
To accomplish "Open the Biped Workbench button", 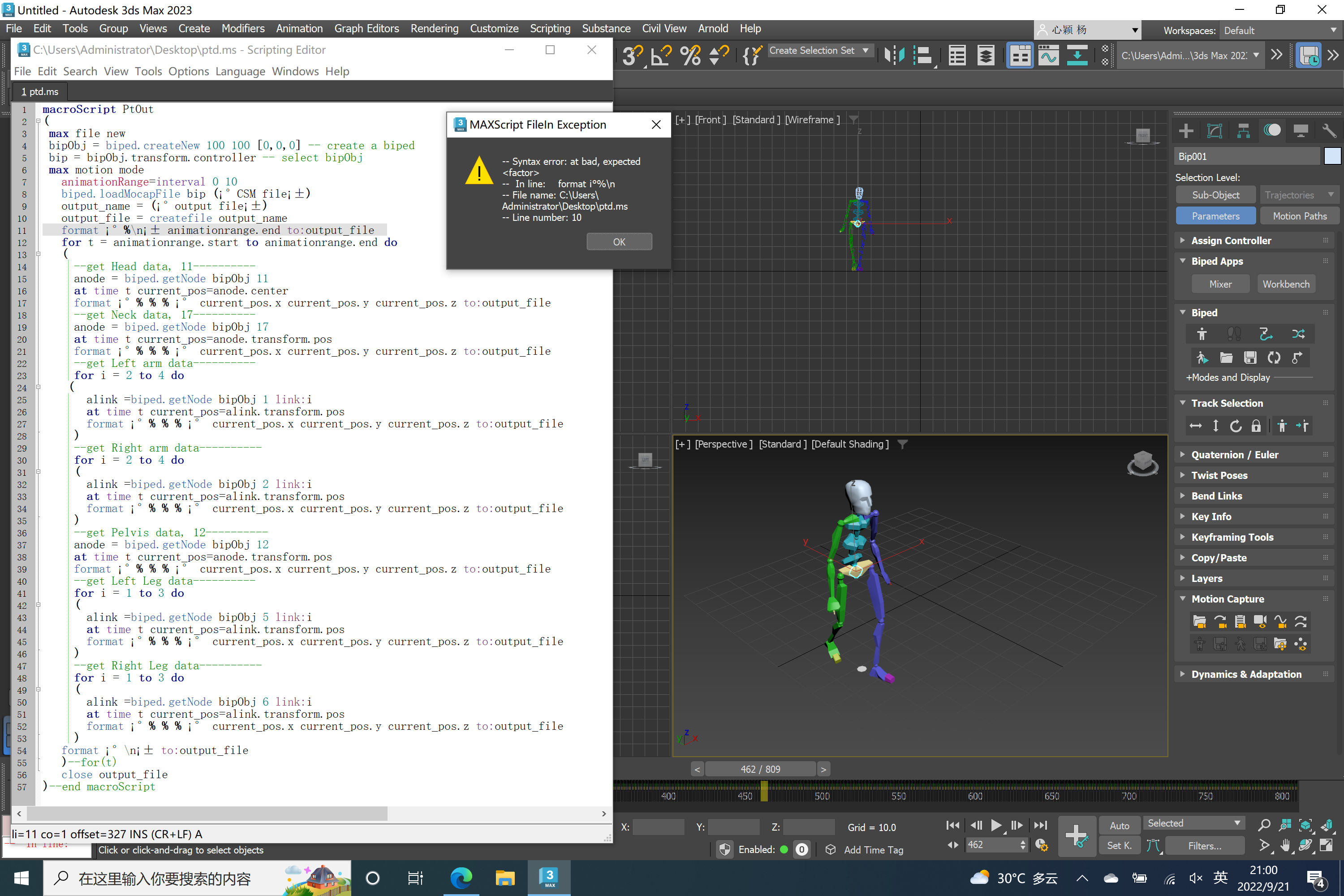I will 1286,284.
